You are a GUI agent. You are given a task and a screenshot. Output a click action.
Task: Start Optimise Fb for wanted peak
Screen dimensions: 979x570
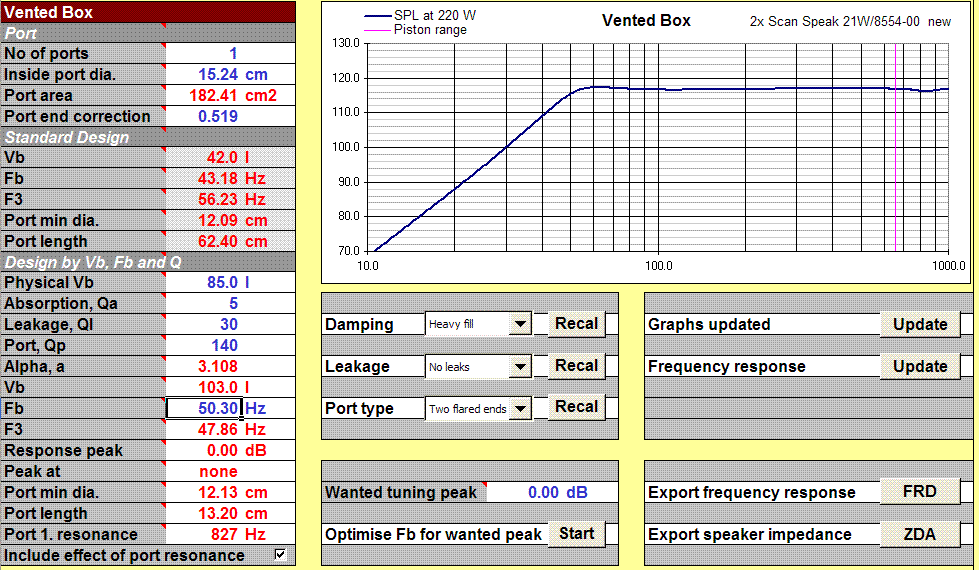[x=576, y=534]
